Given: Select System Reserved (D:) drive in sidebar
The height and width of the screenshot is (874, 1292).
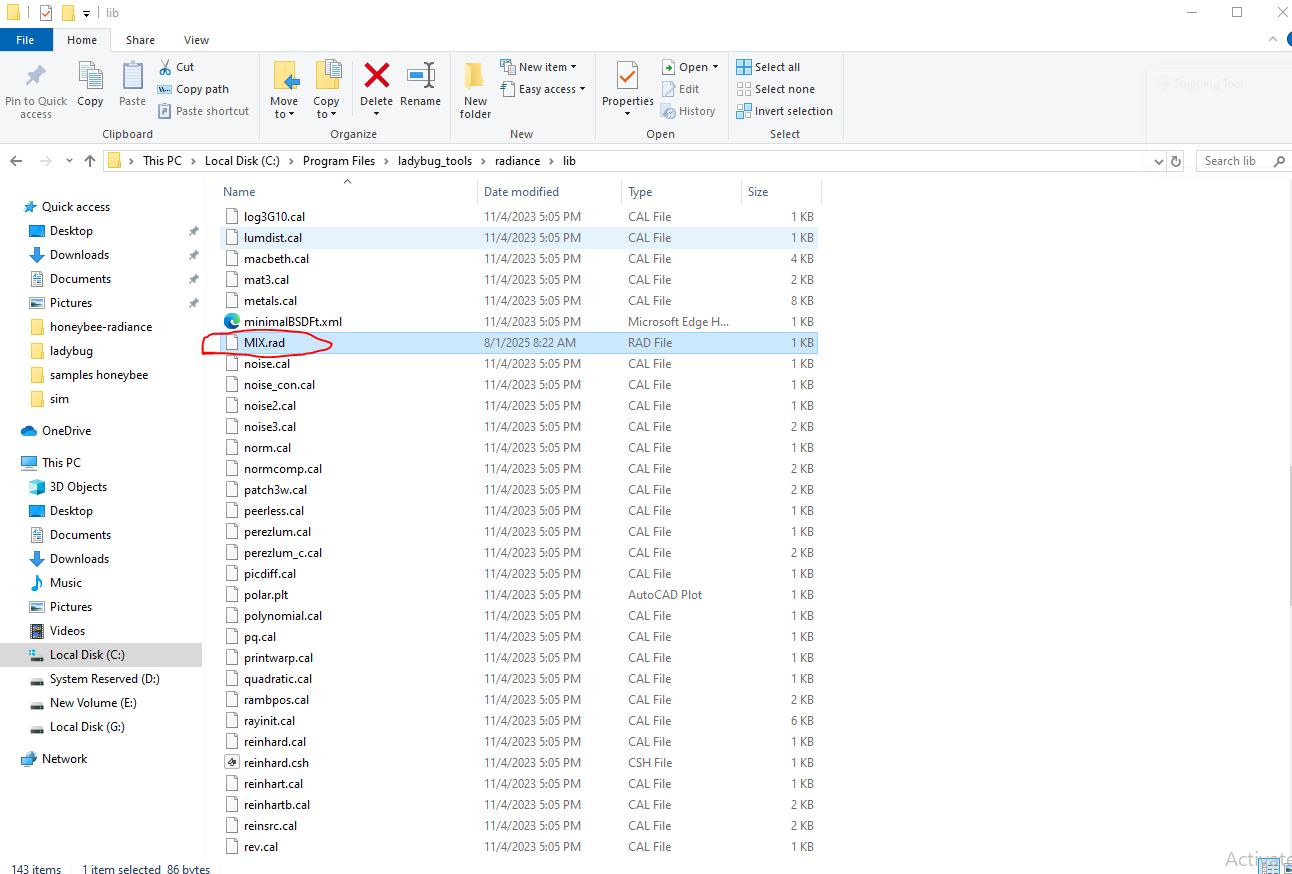Looking at the screenshot, I should (104, 679).
